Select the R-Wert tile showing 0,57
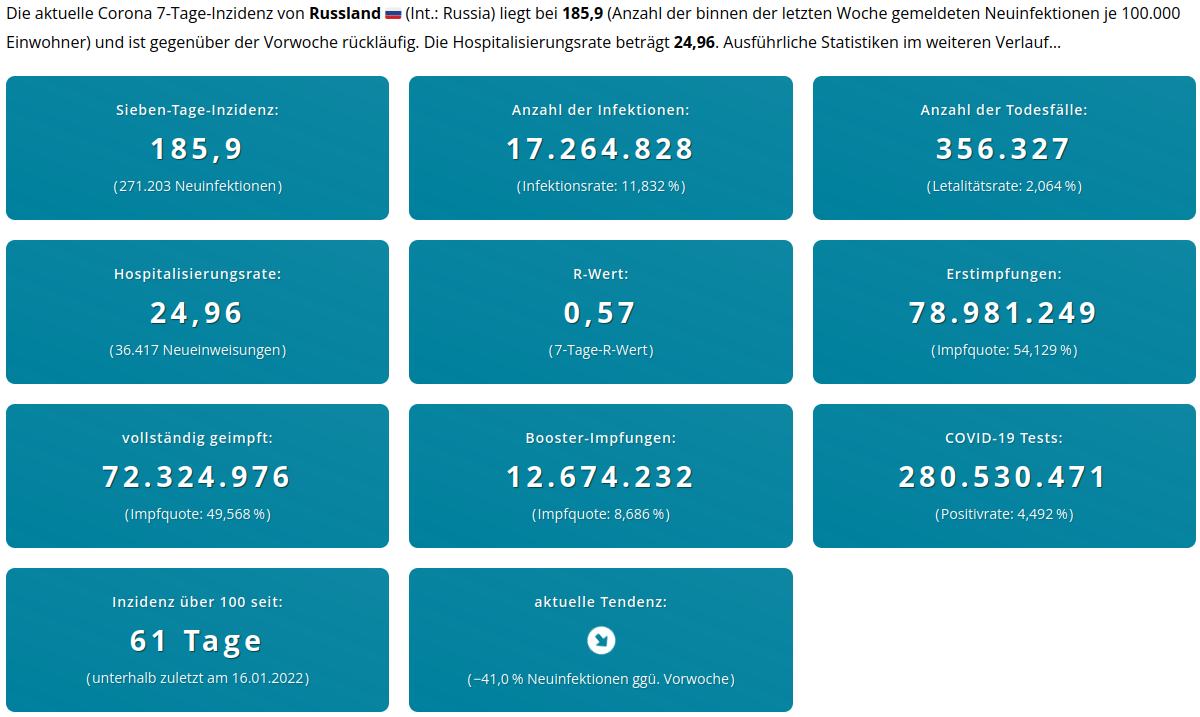The width and height of the screenshot is (1200, 717). 600,313
